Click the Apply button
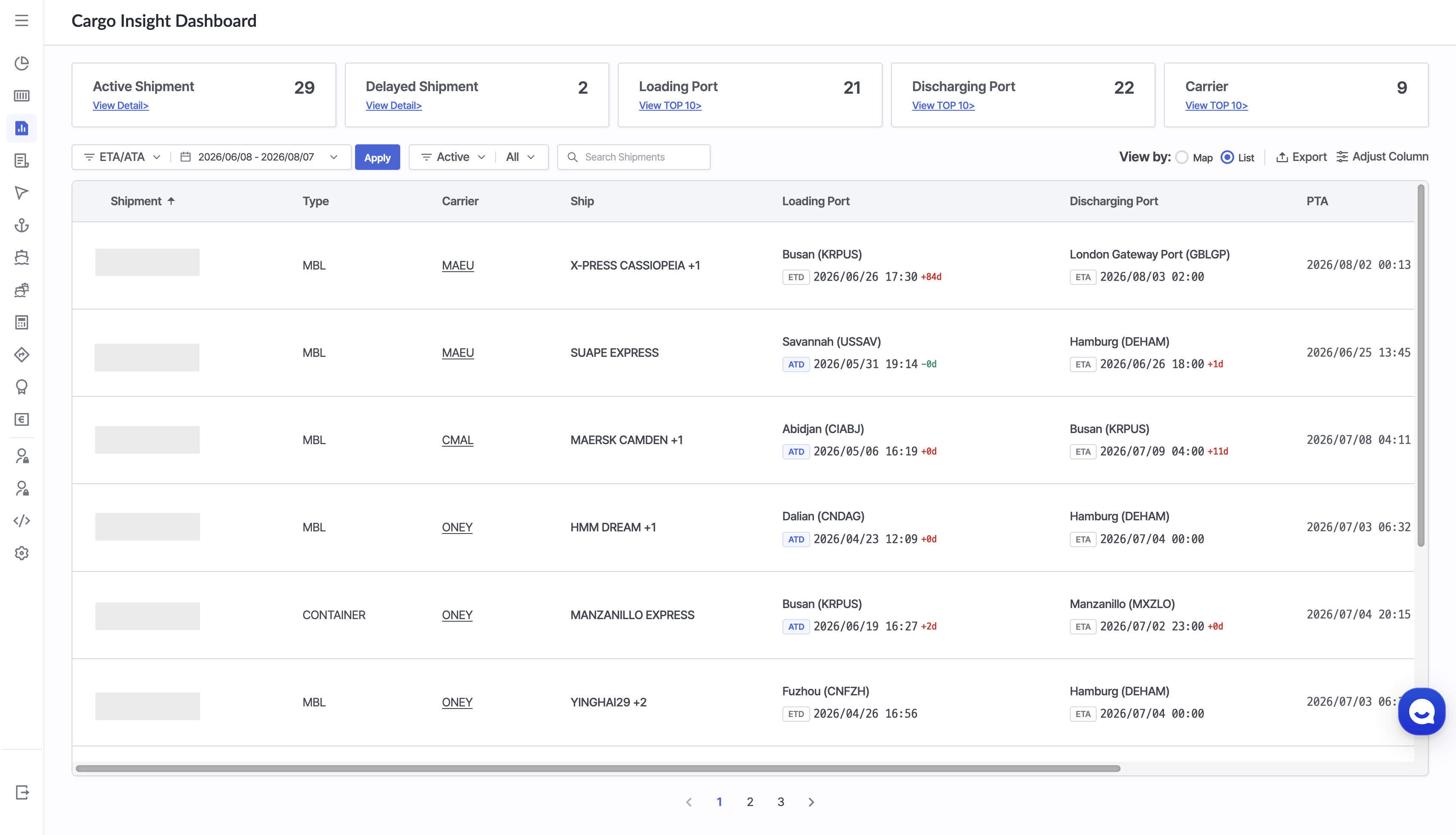This screenshot has height=835, width=1456. [x=377, y=157]
